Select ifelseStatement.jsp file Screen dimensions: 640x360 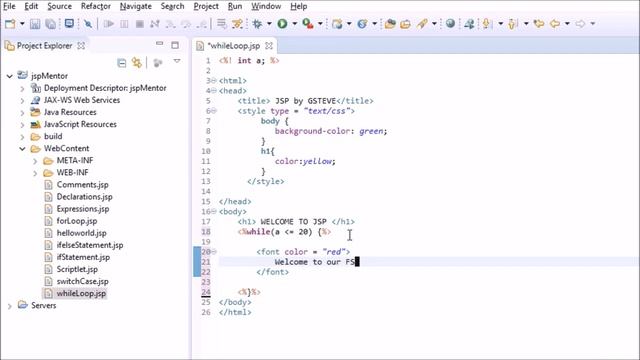[90, 245]
